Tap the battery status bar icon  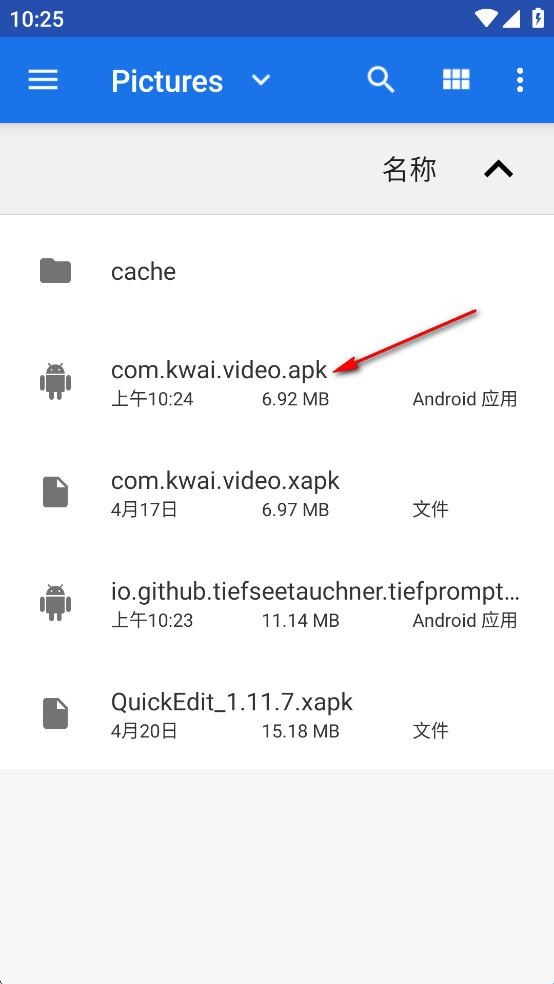tap(538, 18)
